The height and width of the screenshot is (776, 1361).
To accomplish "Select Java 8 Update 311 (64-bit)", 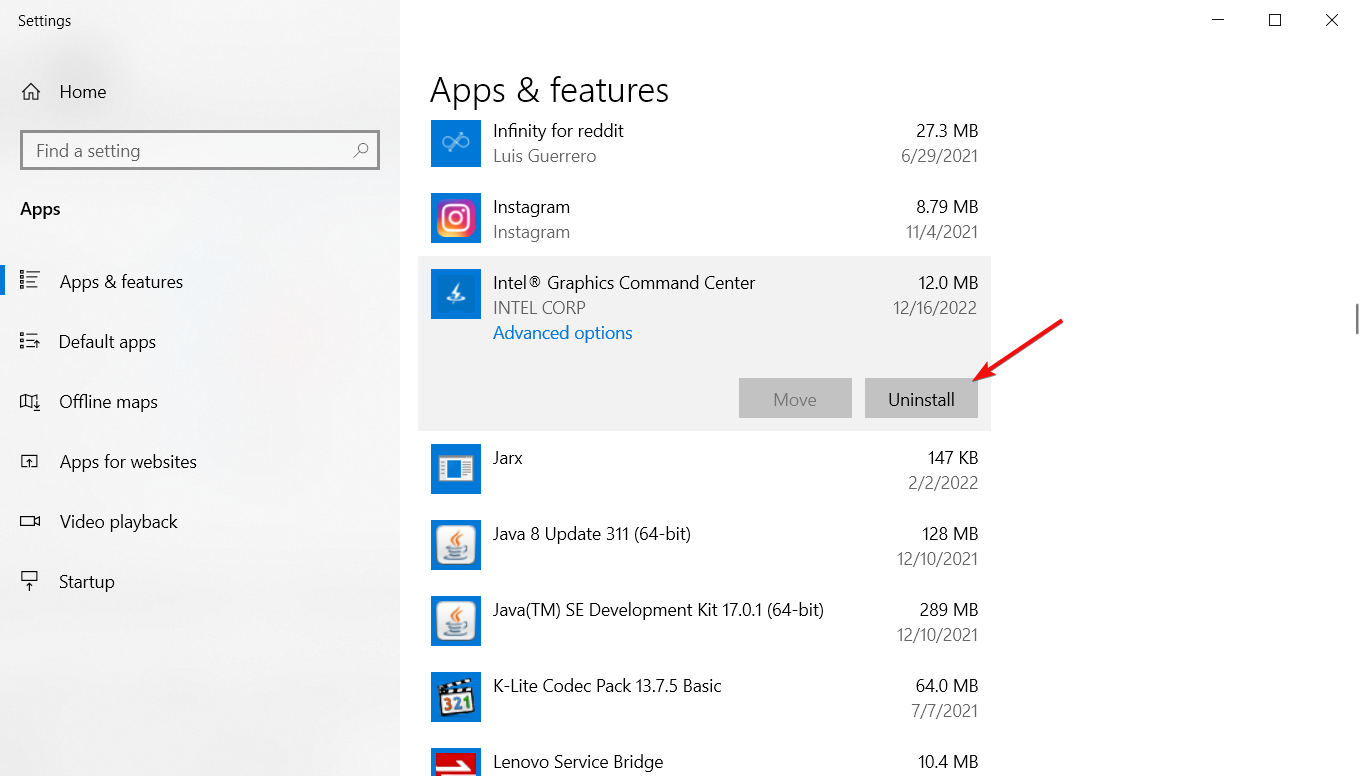I will coord(592,534).
